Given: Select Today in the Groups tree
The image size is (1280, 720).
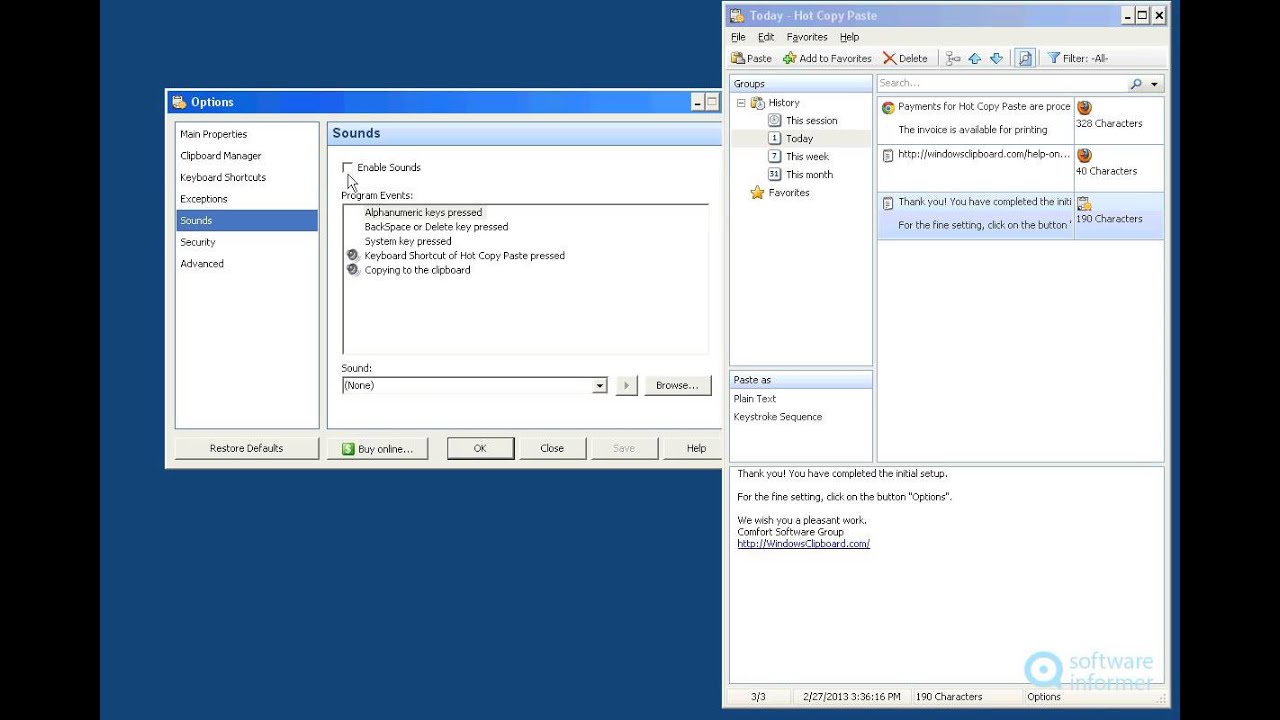Looking at the screenshot, I should coord(799,139).
